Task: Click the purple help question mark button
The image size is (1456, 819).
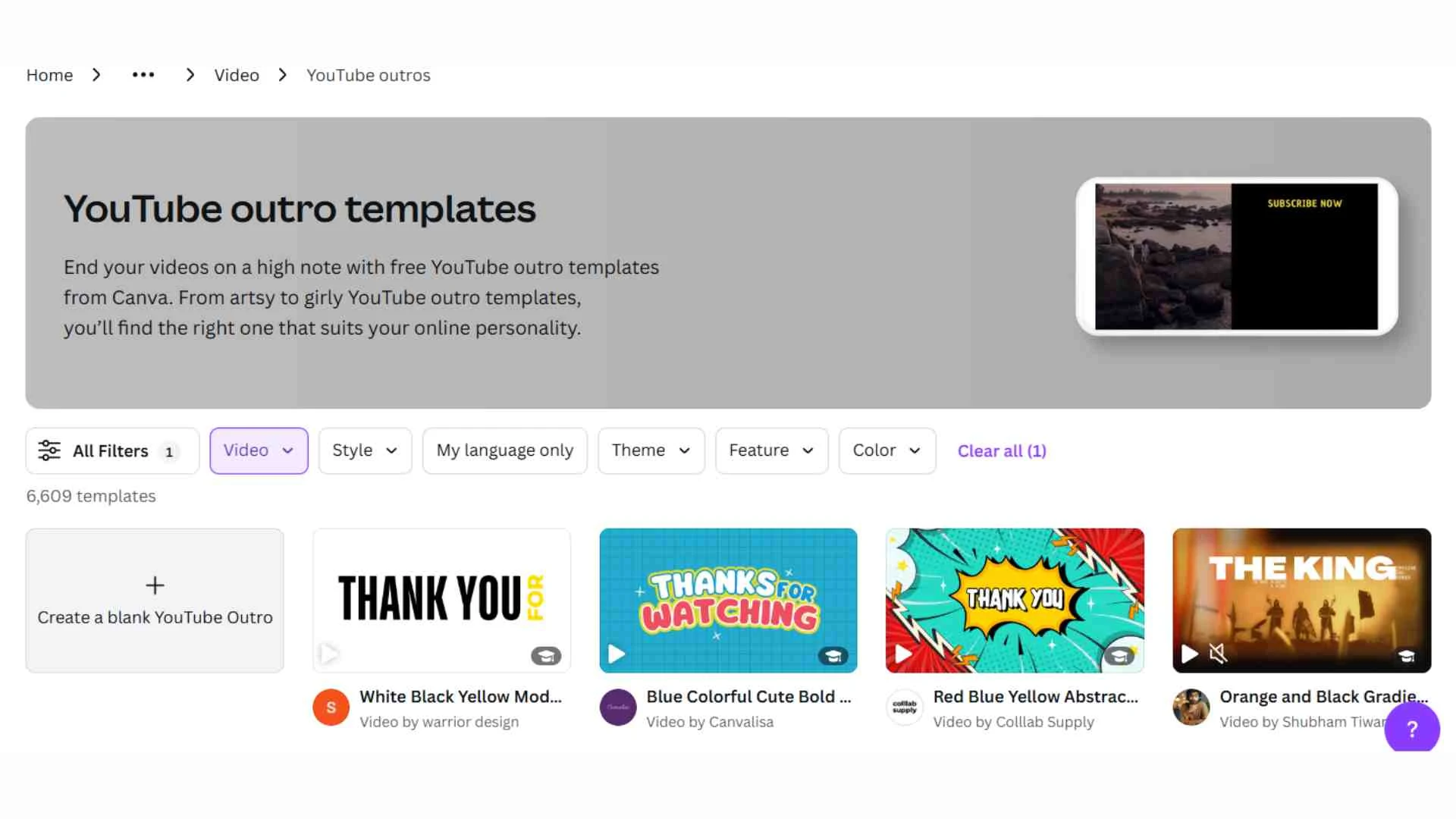Action: 1411,729
